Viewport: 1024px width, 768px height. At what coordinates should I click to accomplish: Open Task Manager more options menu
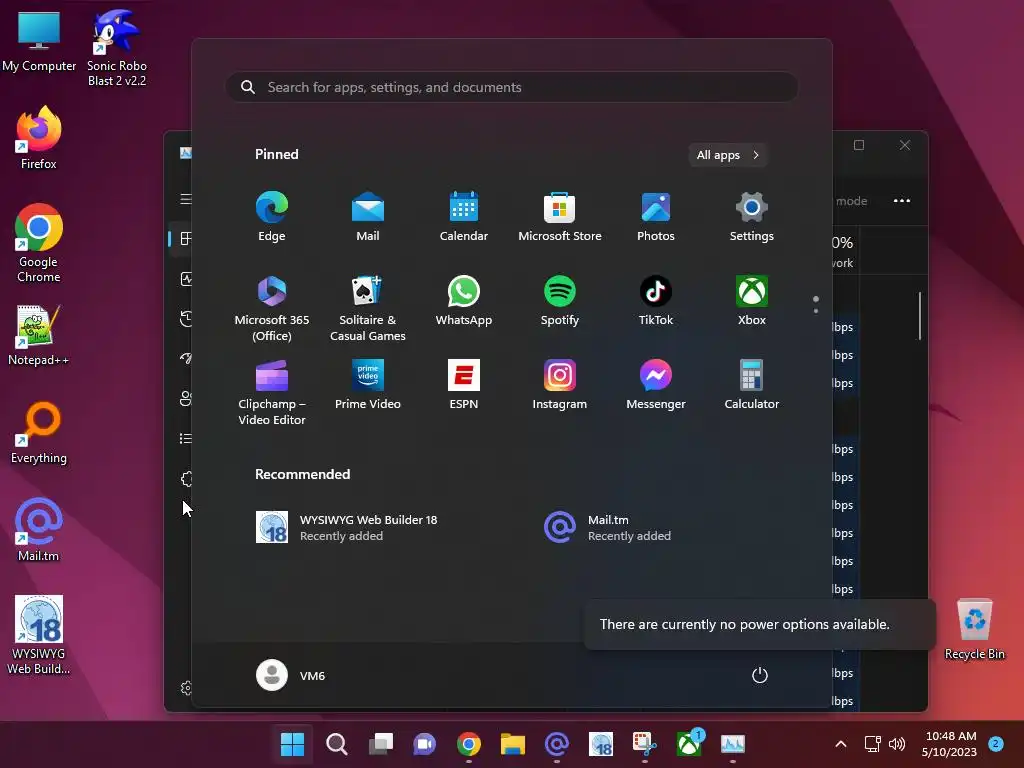click(x=902, y=200)
